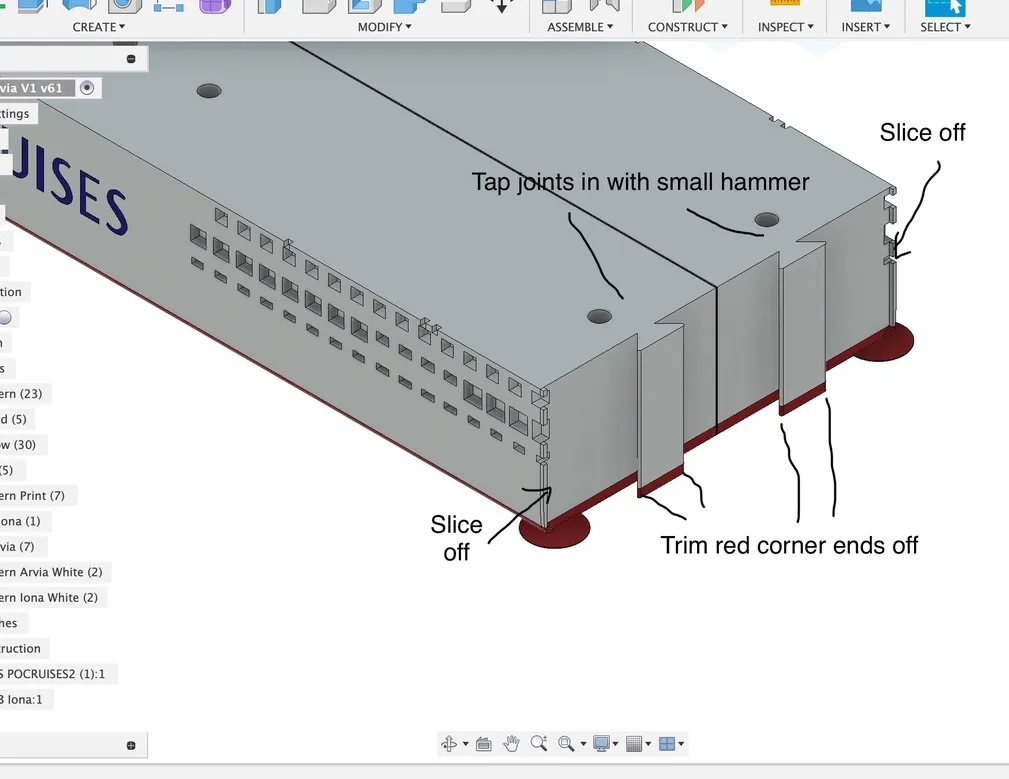
Task: Click the 'd (5)' browser folder
Action: 17,419
